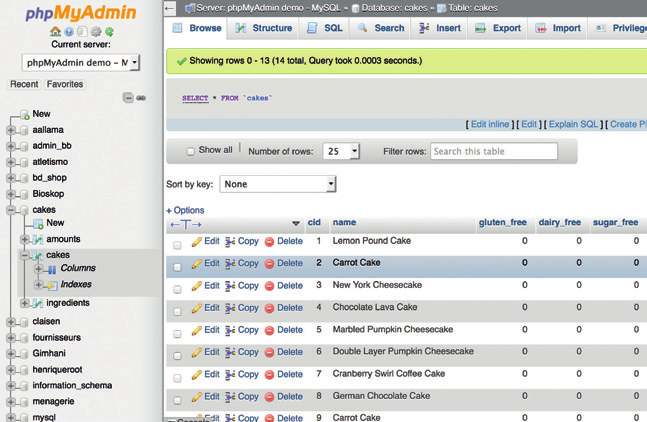Open the Search tab
Viewport: 647px width, 422px height.
click(x=381, y=28)
